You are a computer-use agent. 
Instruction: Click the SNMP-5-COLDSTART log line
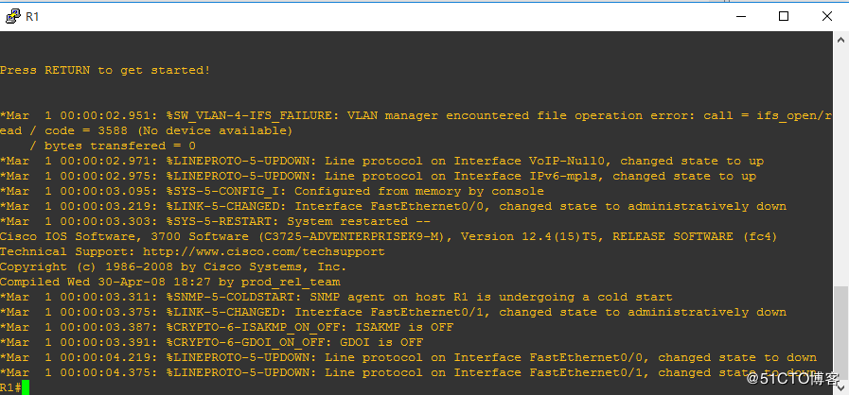tap(336, 297)
